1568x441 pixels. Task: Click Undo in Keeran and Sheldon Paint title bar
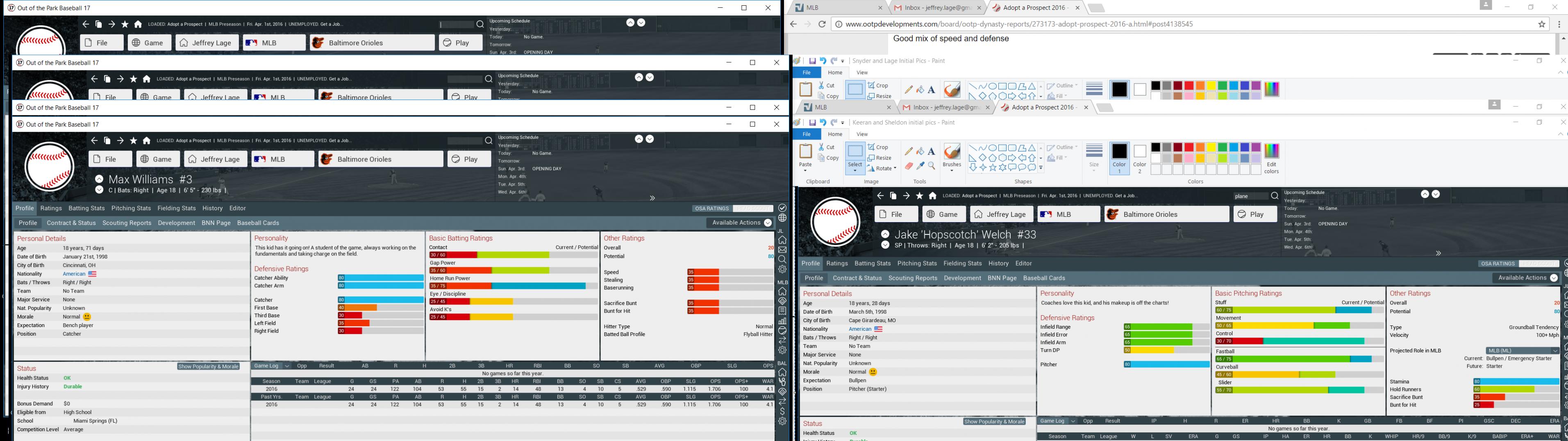click(x=823, y=123)
